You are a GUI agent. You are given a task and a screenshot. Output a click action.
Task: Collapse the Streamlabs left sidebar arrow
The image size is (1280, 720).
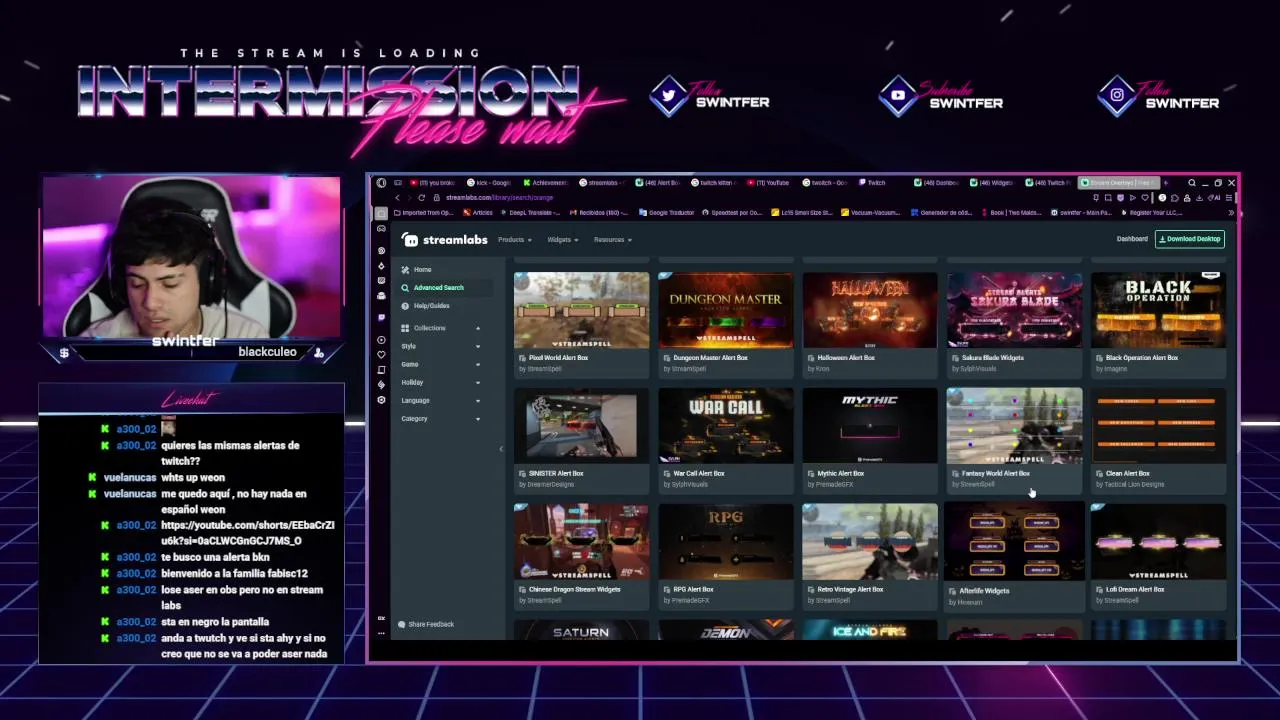(x=501, y=449)
